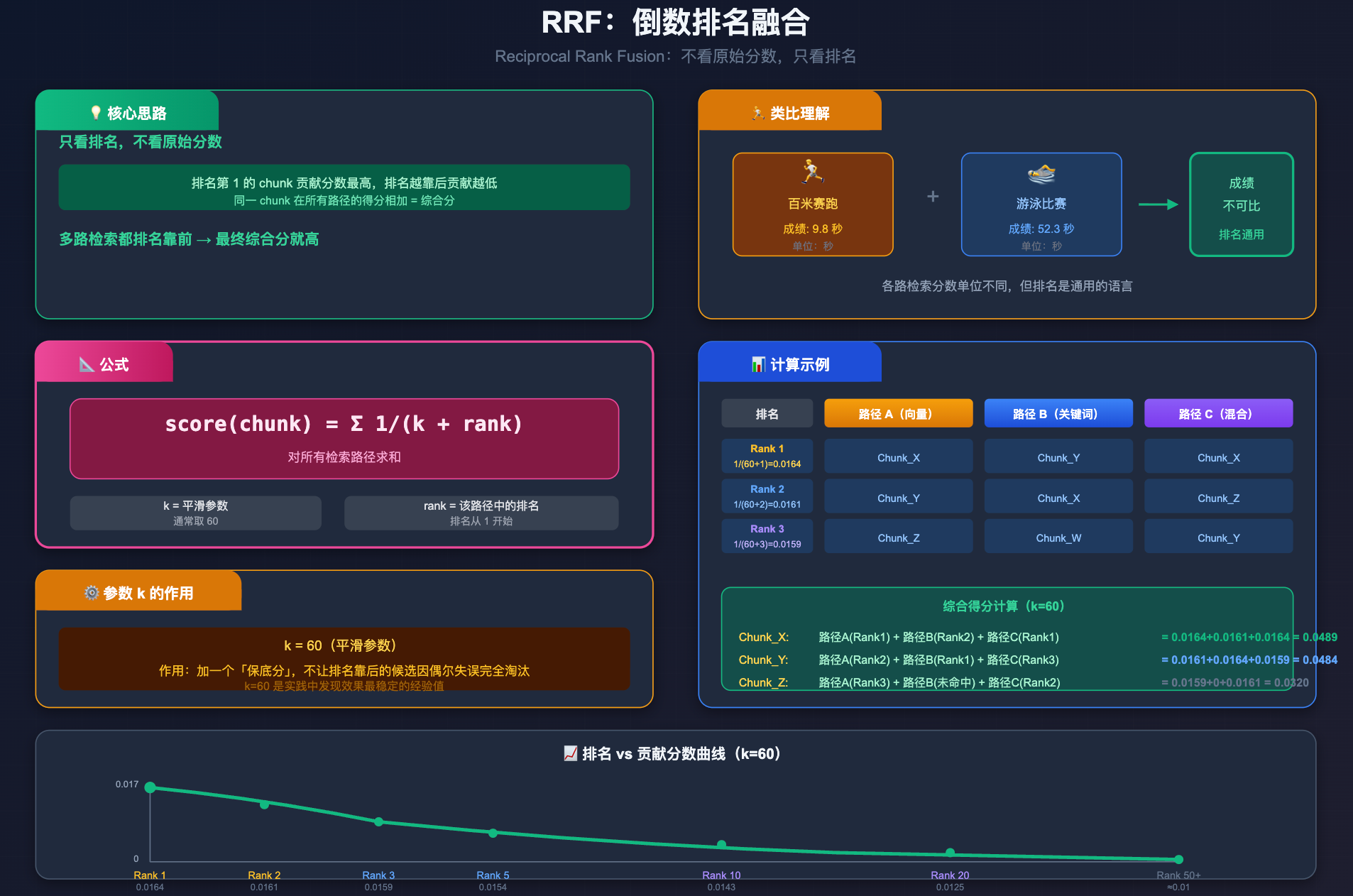1353x896 pixels.
Task: Click the bar chart icon beside 计算示例
Action: click(x=758, y=364)
